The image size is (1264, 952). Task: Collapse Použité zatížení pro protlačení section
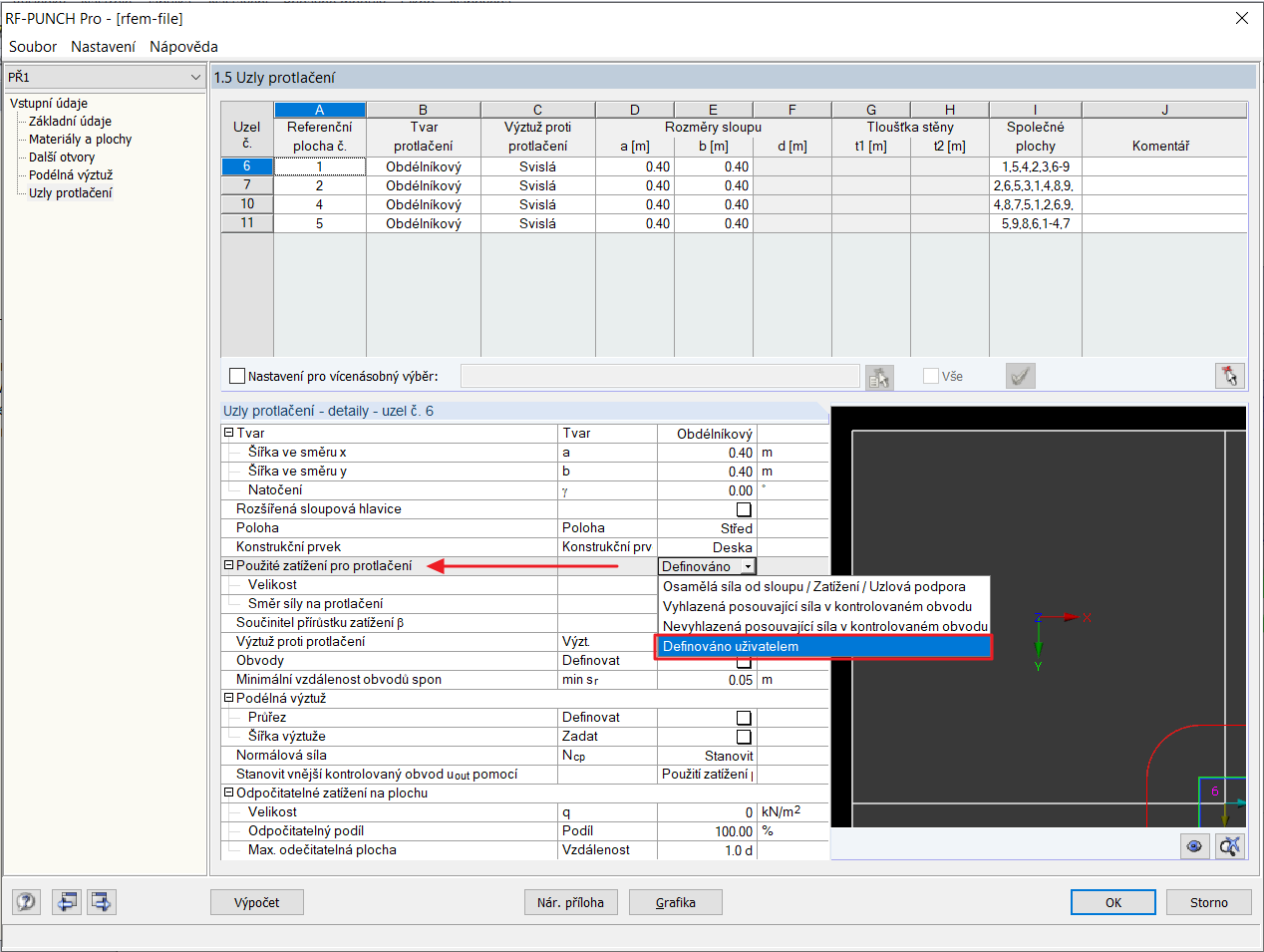(228, 565)
